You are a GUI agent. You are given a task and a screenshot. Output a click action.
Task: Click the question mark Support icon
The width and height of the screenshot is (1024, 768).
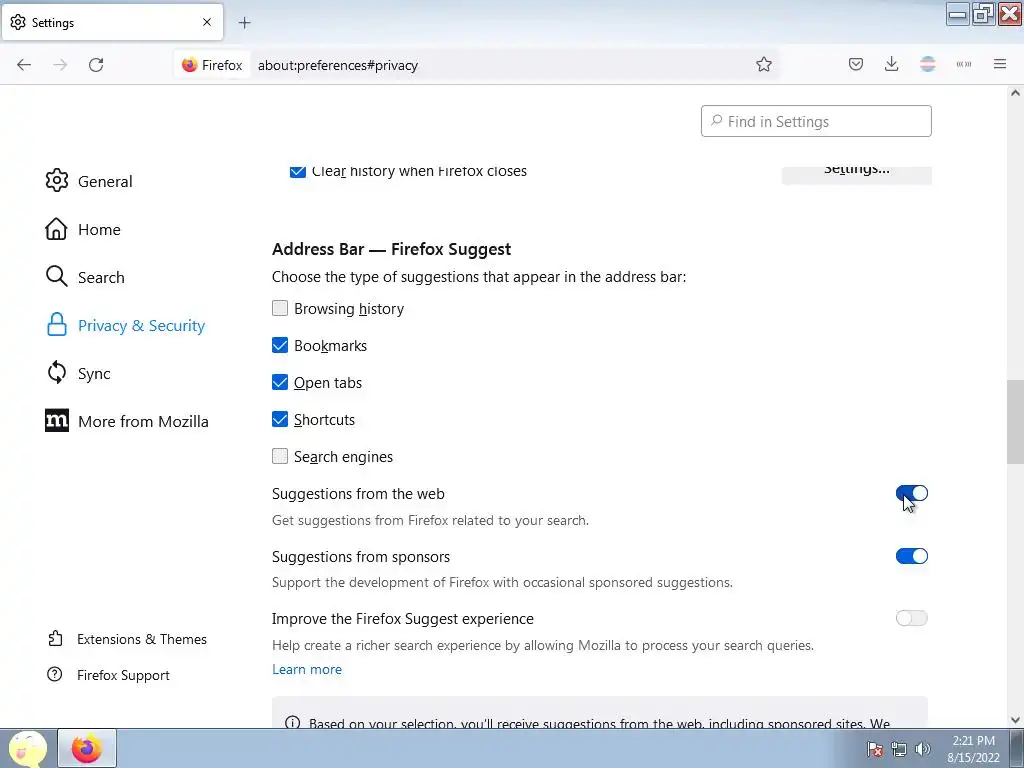click(x=55, y=674)
